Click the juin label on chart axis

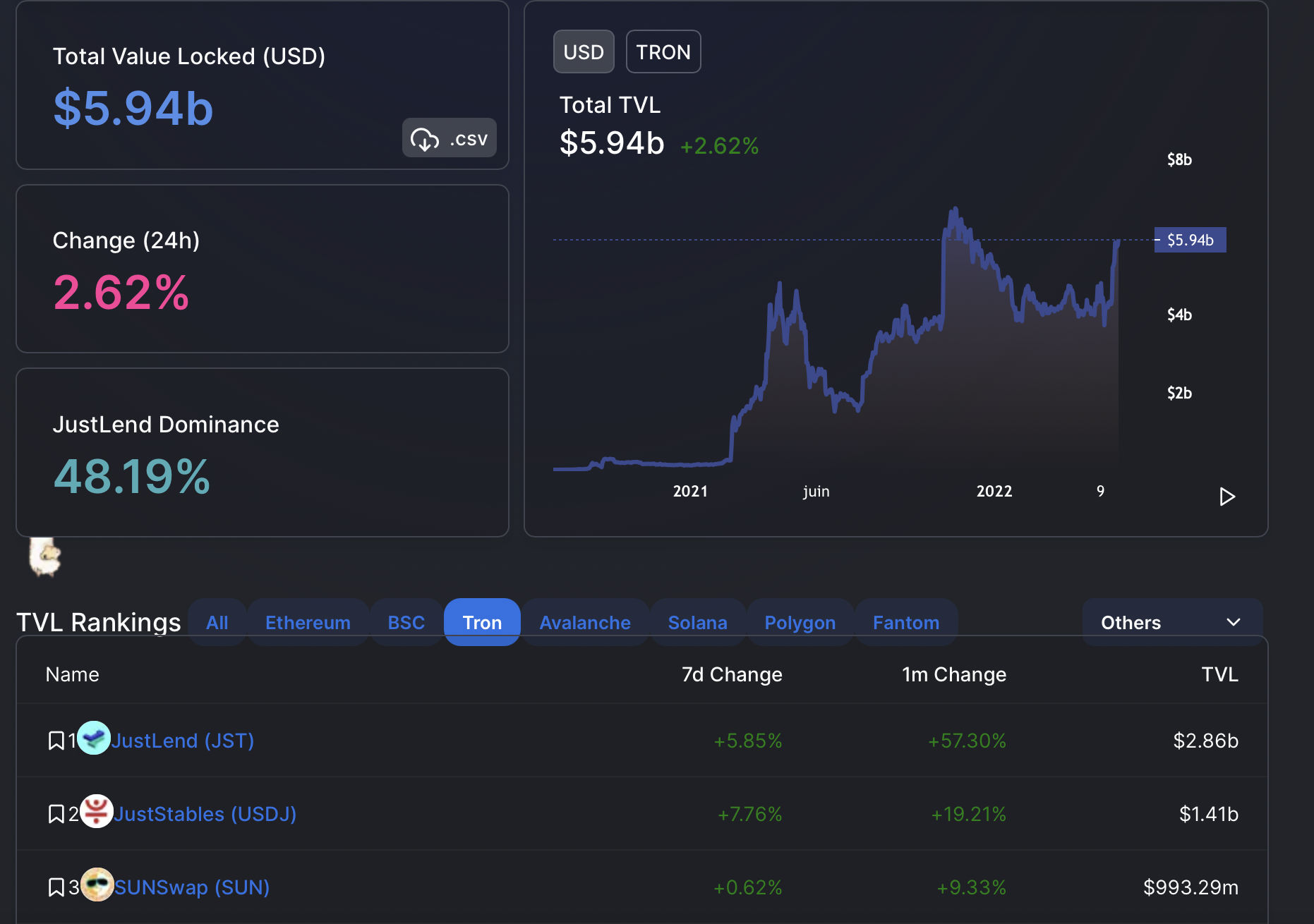pyautogui.click(x=816, y=492)
